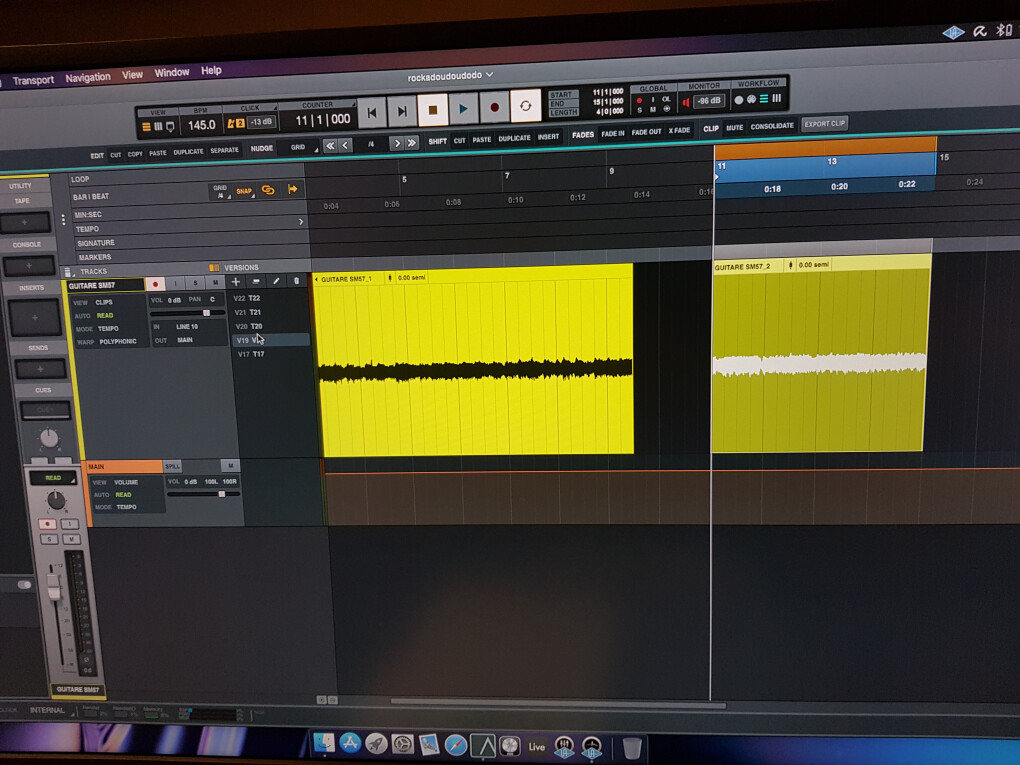The width and height of the screenshot is (1020, 765).
Task: Change the Warp mode from POLYPHONIC
Action: [118, 342]
